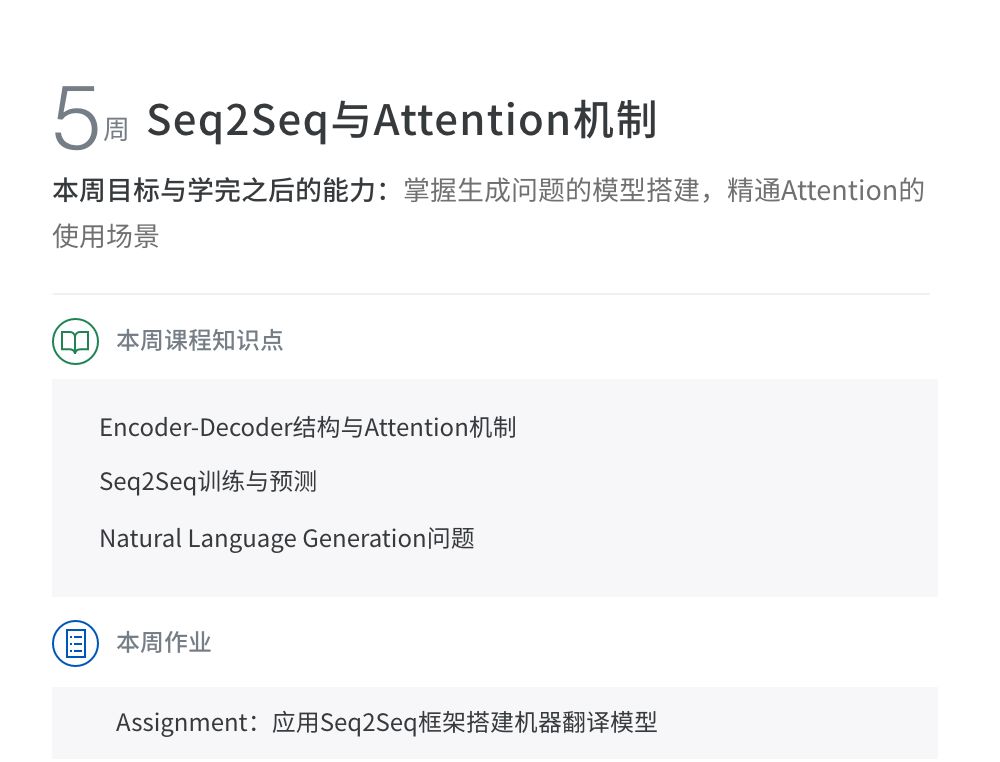
Task: Click the large week number 5
Action: pos(76,119)
